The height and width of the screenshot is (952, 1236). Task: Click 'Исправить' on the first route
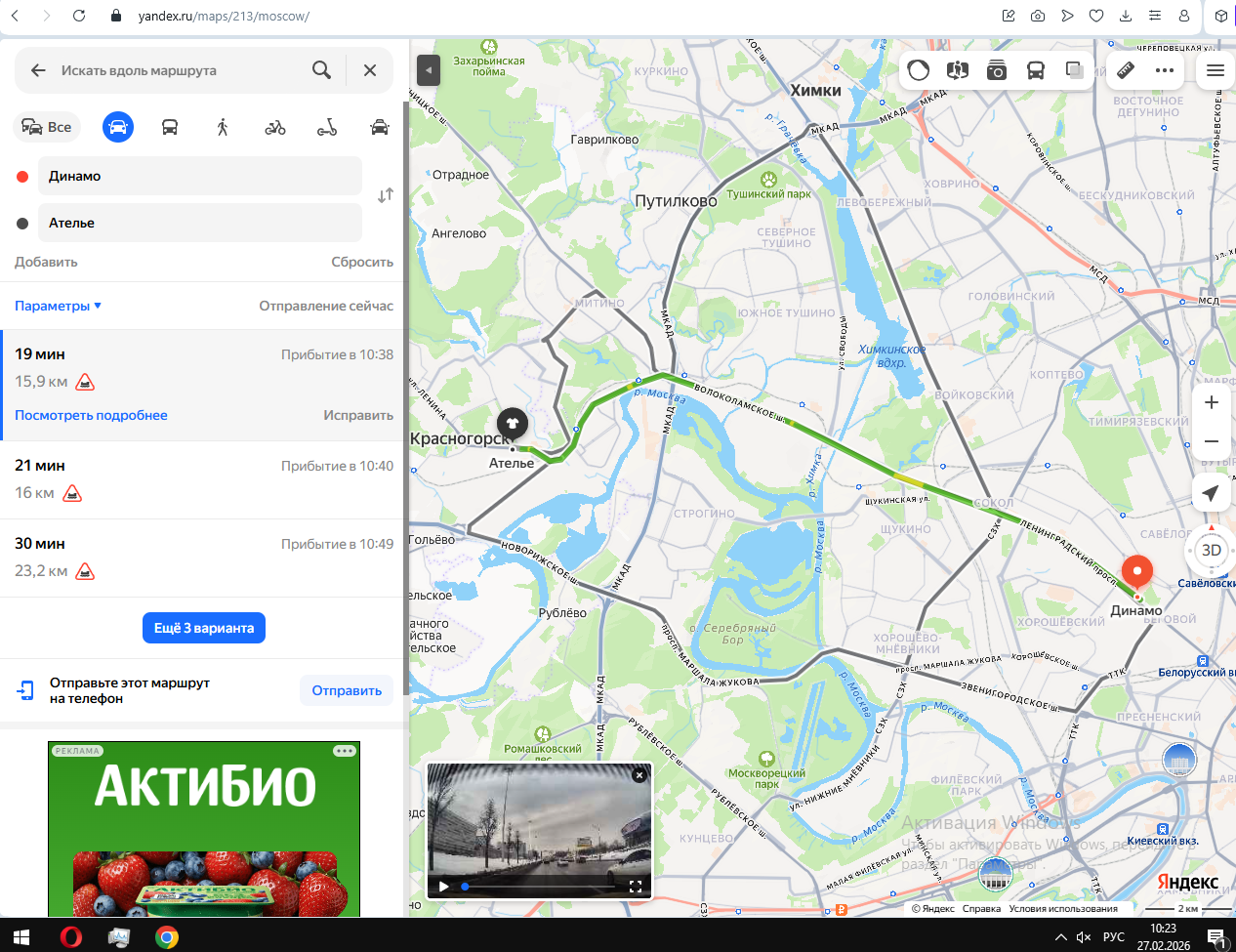(358, 415)
